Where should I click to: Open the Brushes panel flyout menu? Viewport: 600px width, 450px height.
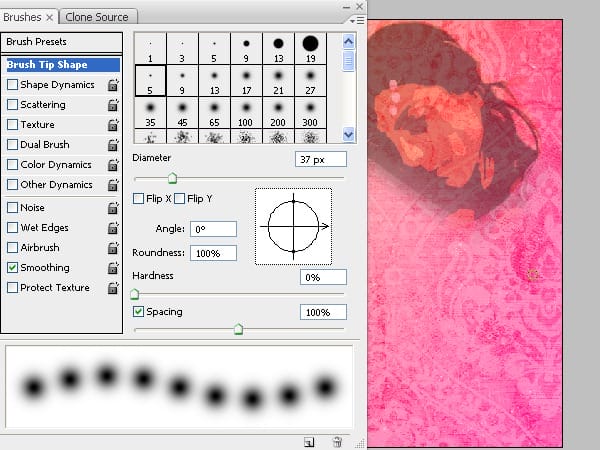pos(358,20)
